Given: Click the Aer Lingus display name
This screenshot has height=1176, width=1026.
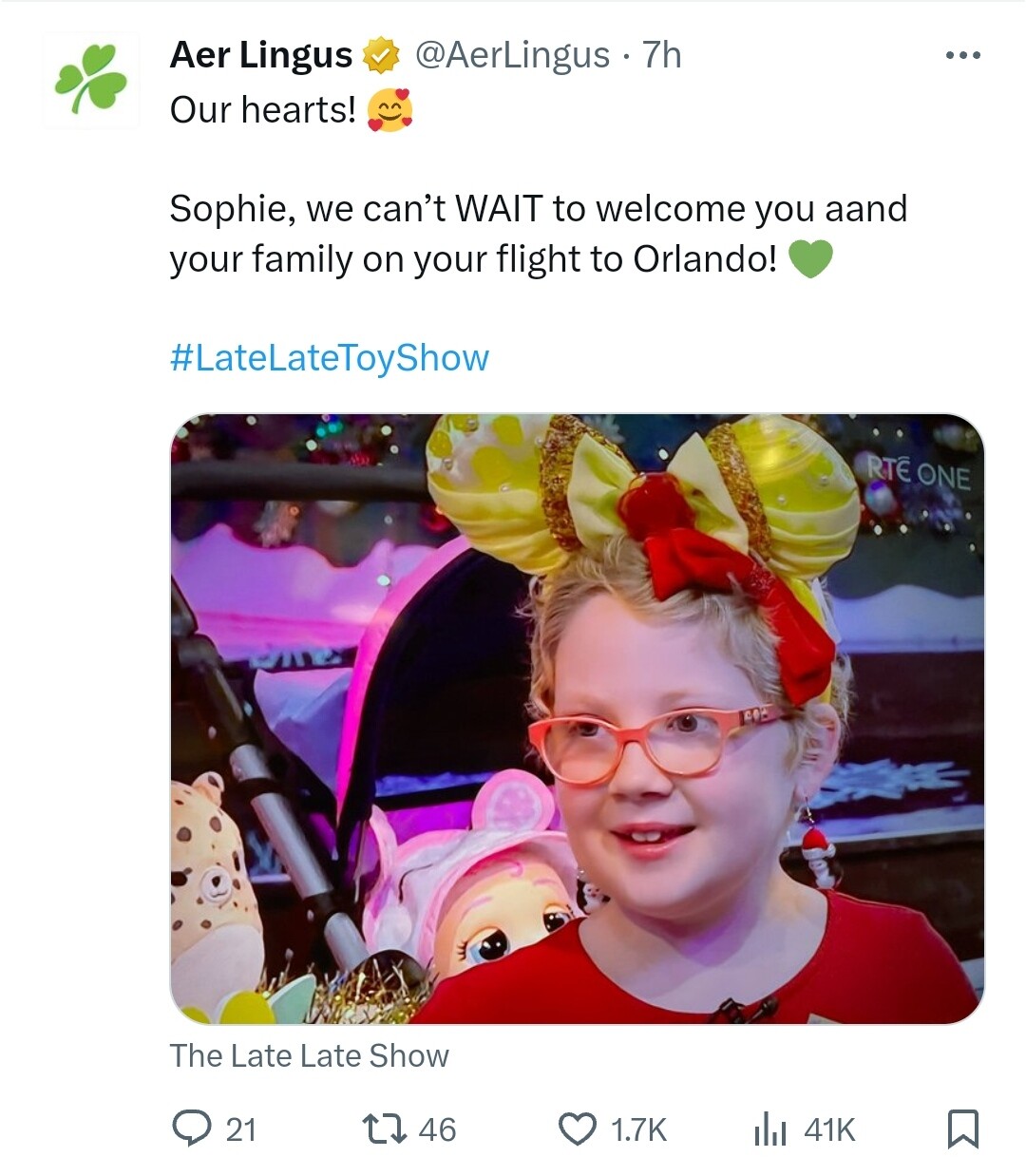Looking at the screenshot, I should 261,55.
